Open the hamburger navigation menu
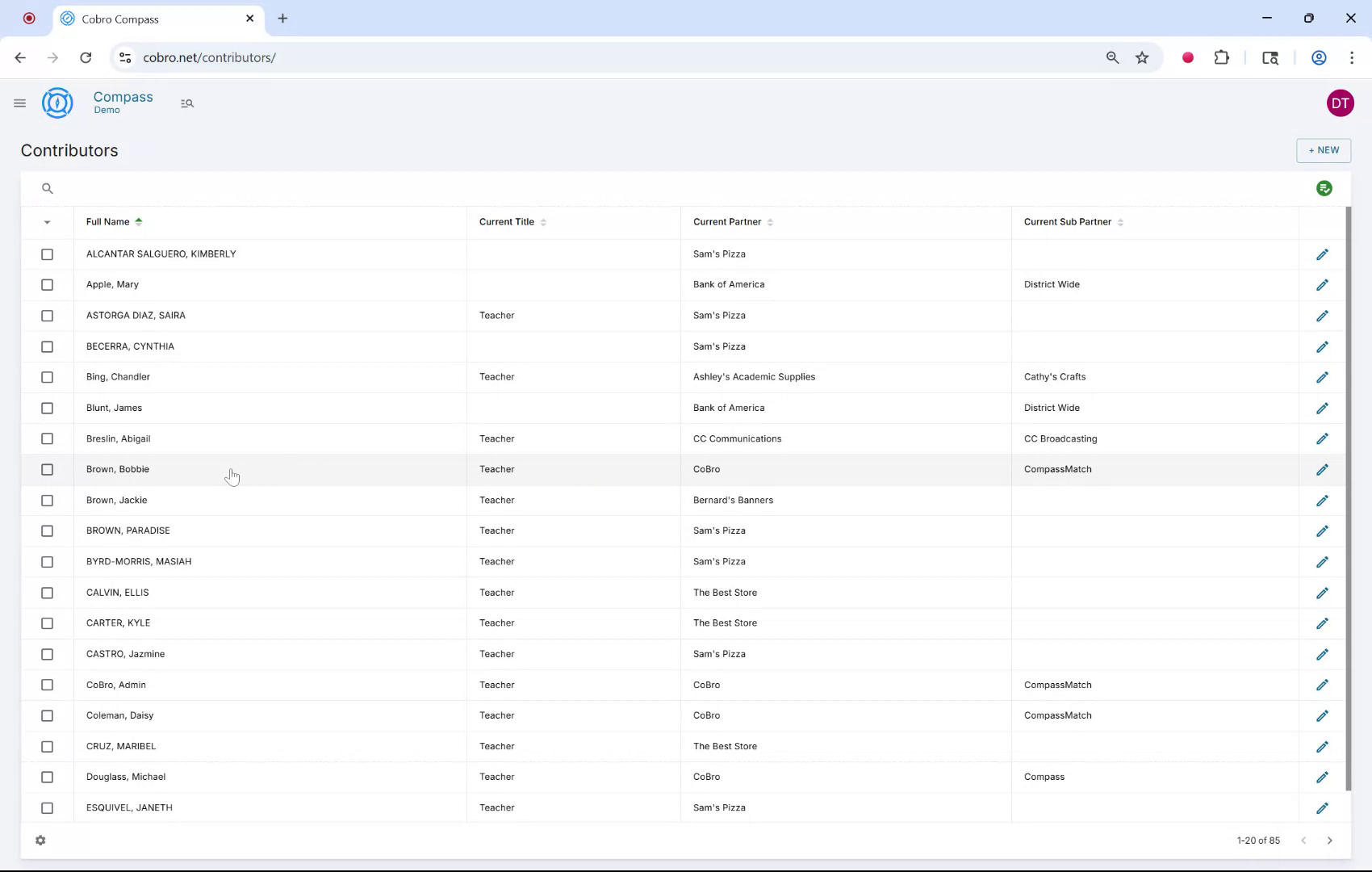 (x=20, y=103)
